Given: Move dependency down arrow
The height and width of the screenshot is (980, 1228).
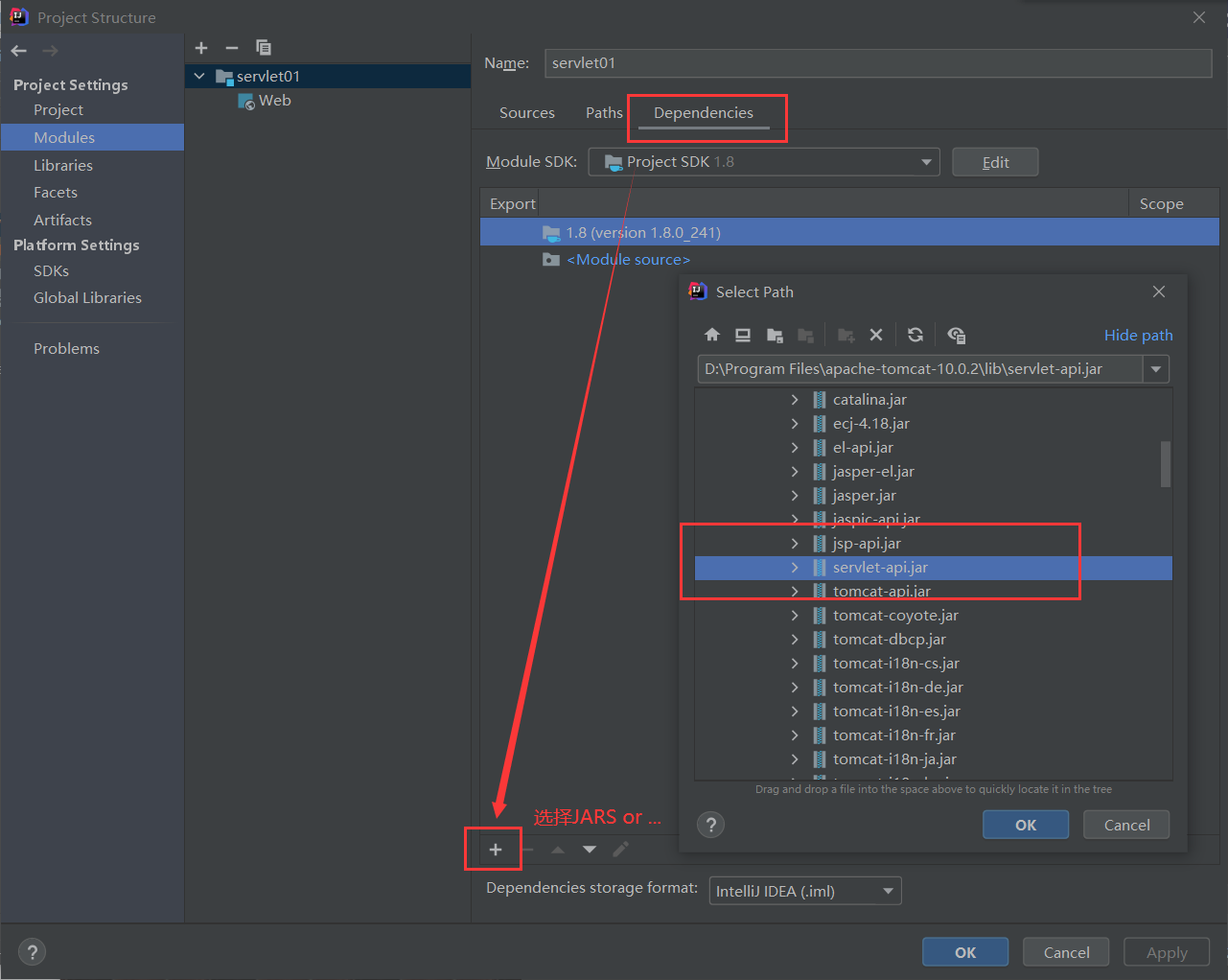Looking at the screenshot, I should click(590, 850).
